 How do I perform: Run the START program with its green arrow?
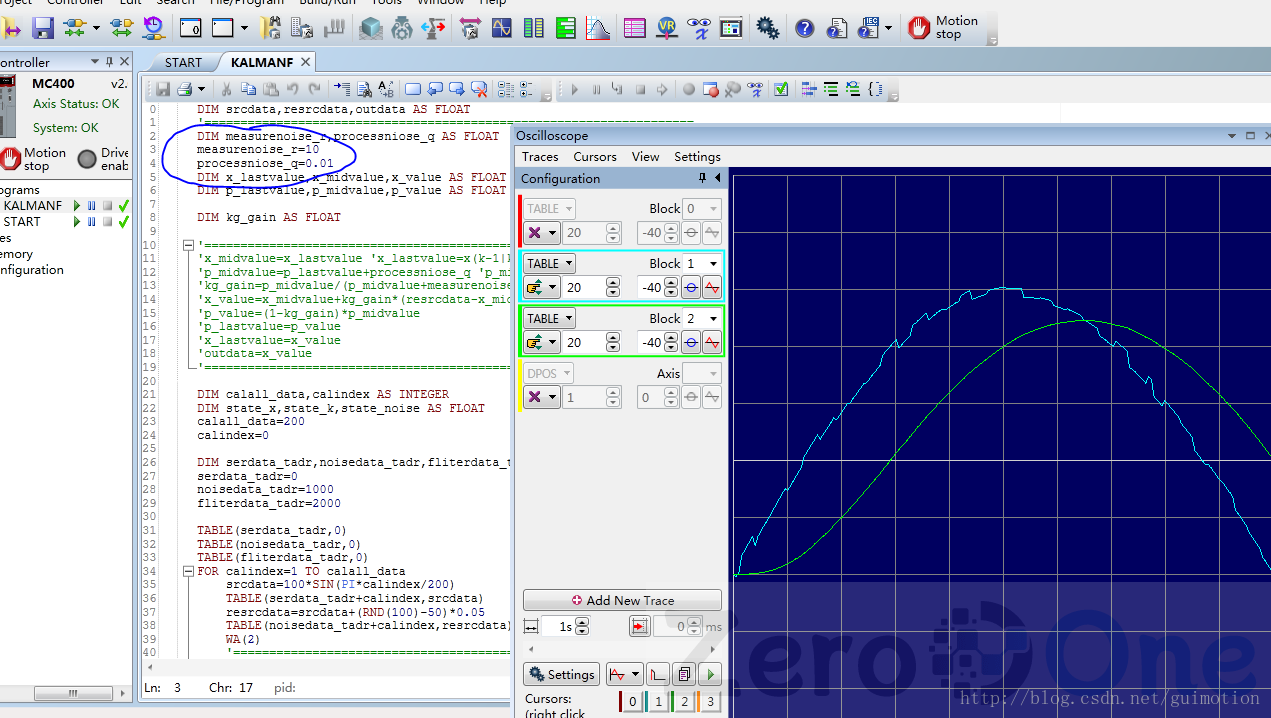pyautogui.click(x=77, y=222)
